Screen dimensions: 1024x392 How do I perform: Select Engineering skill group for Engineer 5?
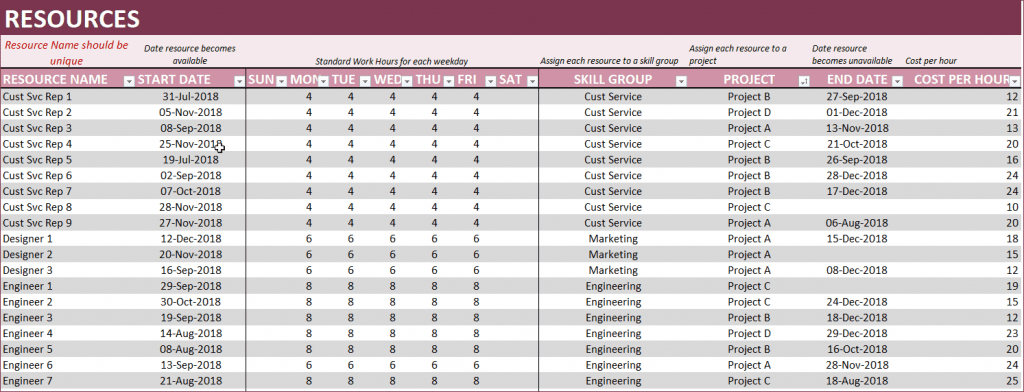[x=613, y=349]
